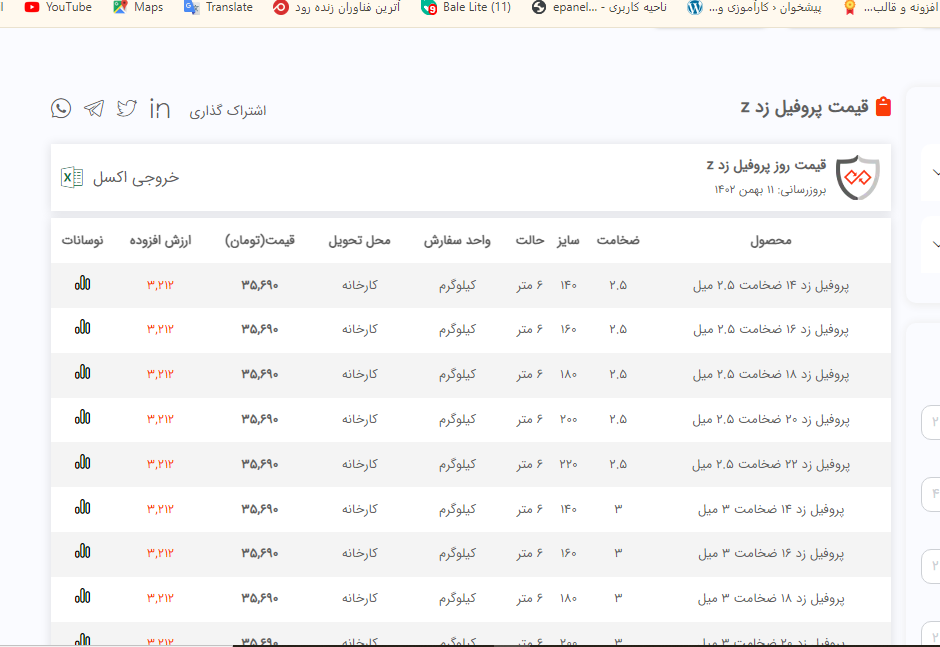Click the محصول column header
Image resolution: width=940 pixels, height=647 pixels.
(770, 241)
